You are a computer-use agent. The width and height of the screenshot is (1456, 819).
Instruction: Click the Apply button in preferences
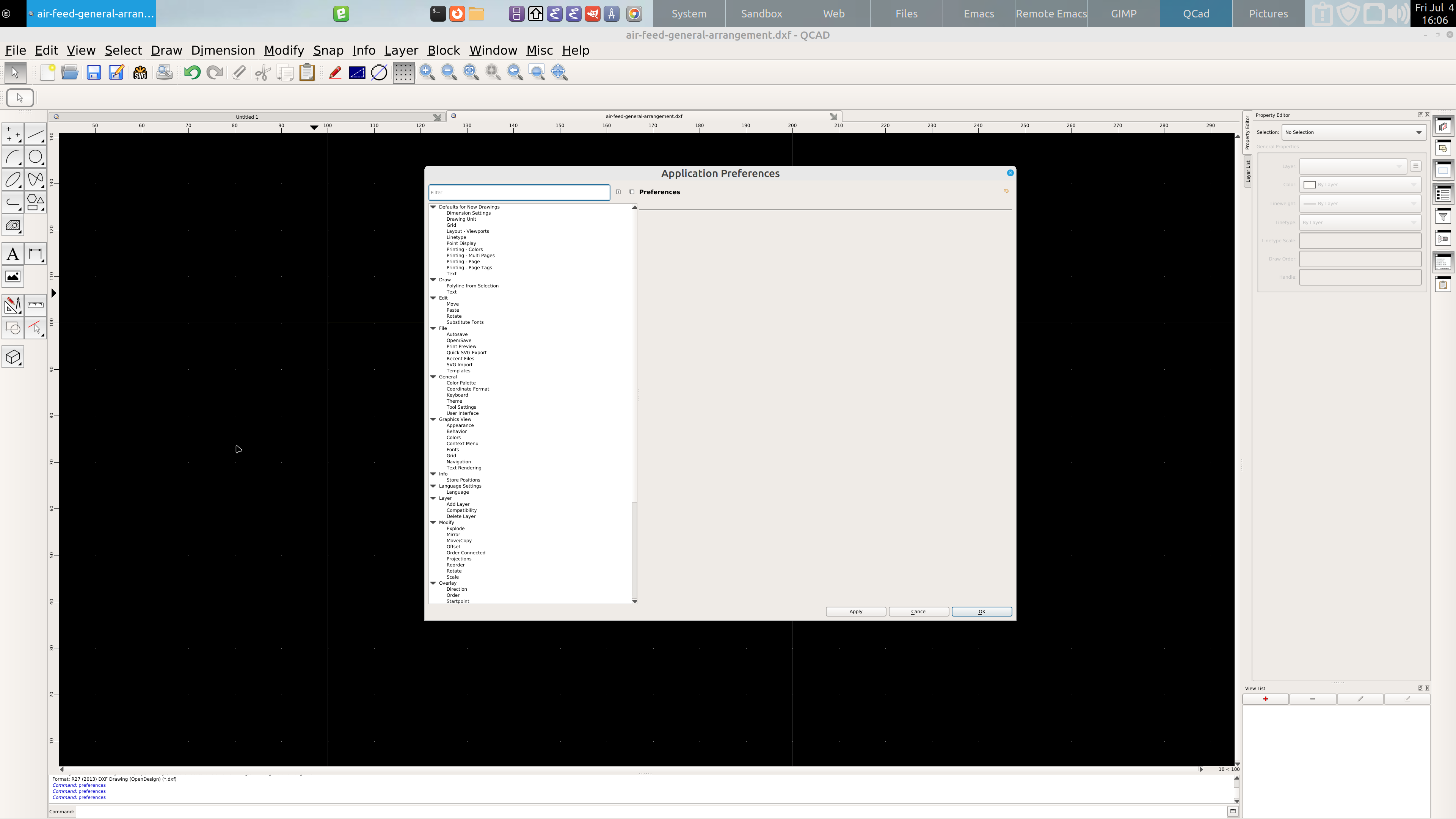(x=855, y=612)
